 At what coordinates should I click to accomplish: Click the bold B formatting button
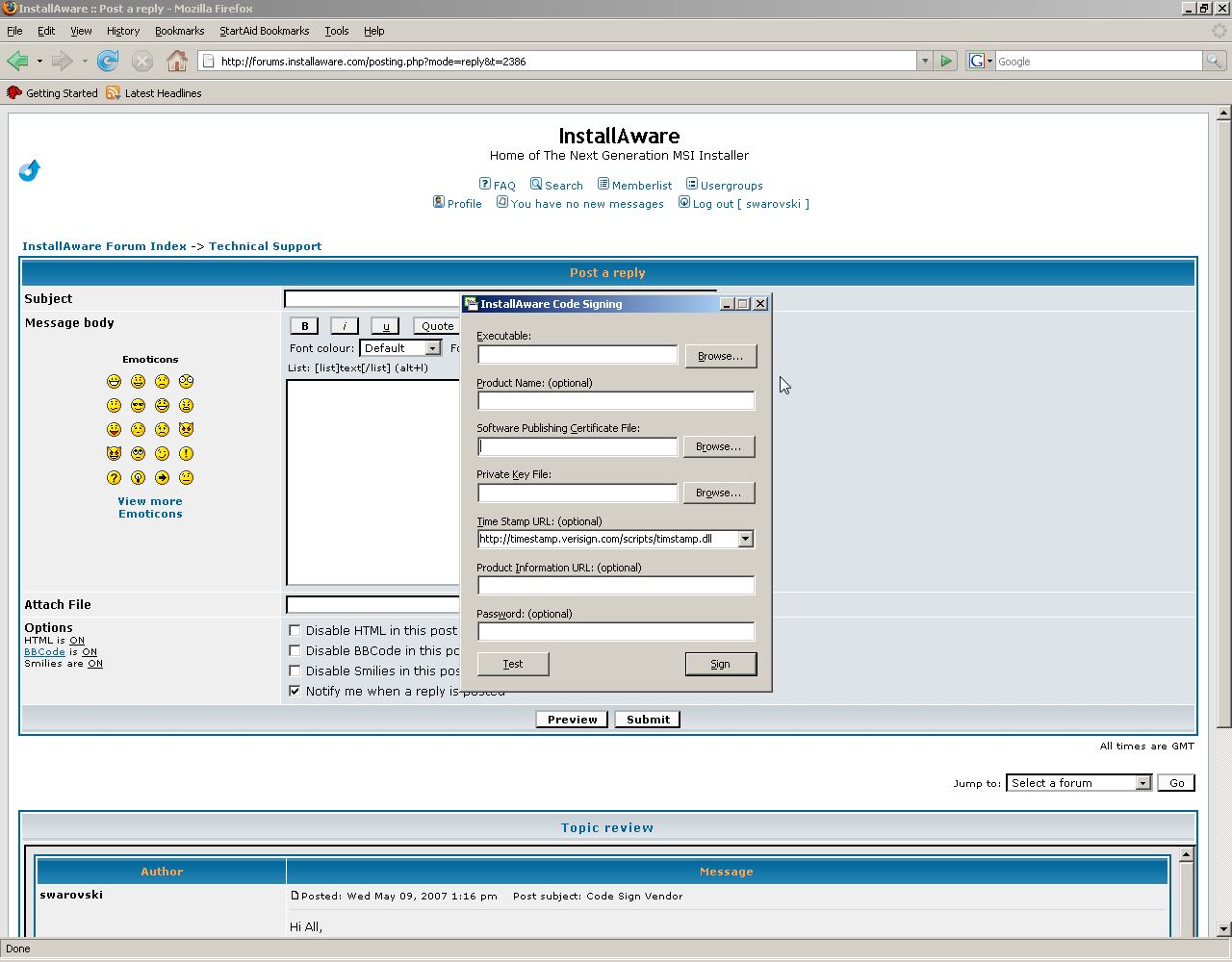click(x=304, y=326)
